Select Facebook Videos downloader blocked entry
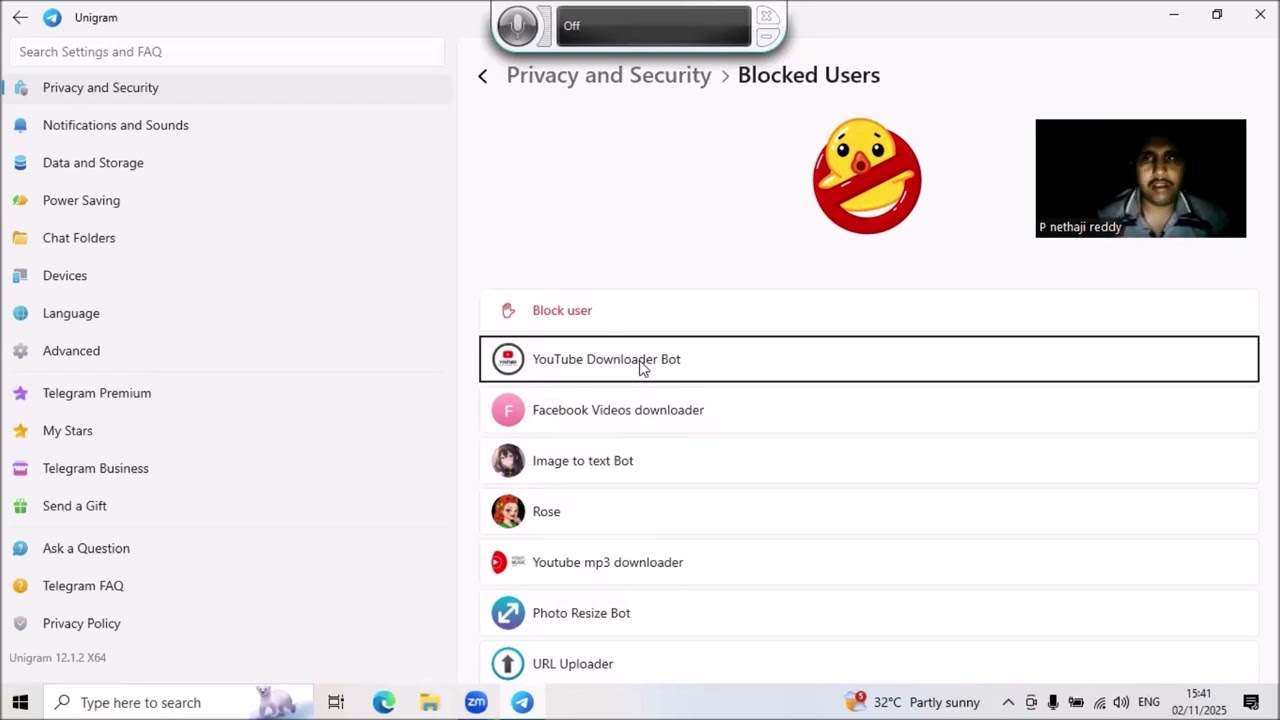This screenshot has width=1280, height=720. coord(869,410)
